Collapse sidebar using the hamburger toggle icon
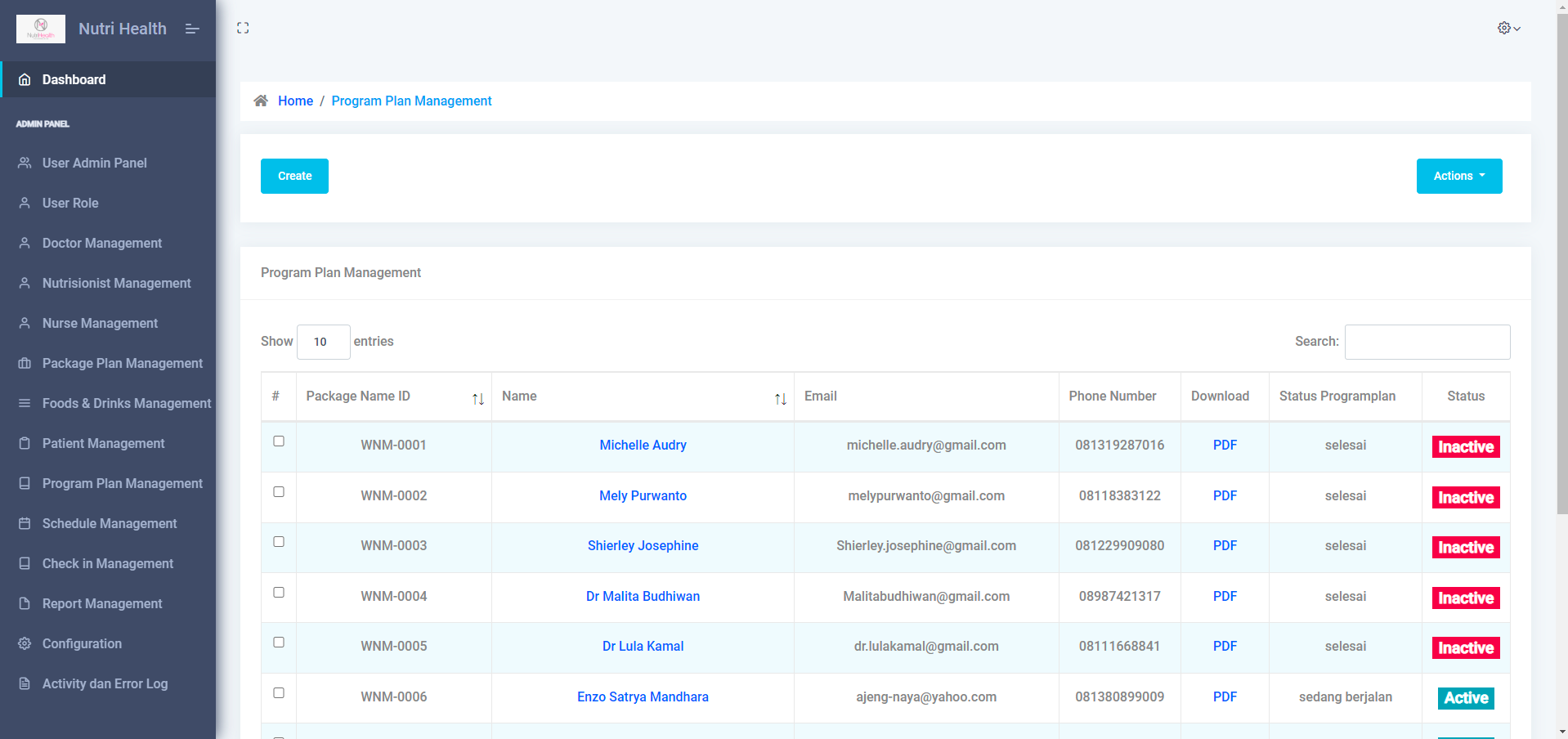Screen dimensions: 1568x739 (x=192, y=29)
